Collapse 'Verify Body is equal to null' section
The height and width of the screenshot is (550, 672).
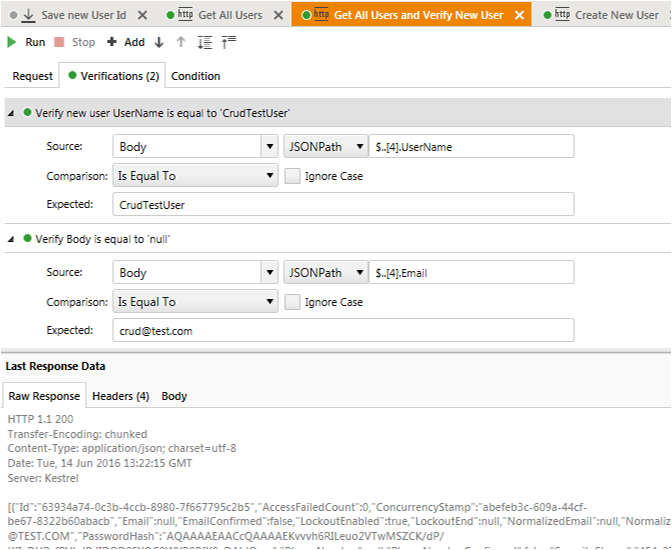(11, 240)
